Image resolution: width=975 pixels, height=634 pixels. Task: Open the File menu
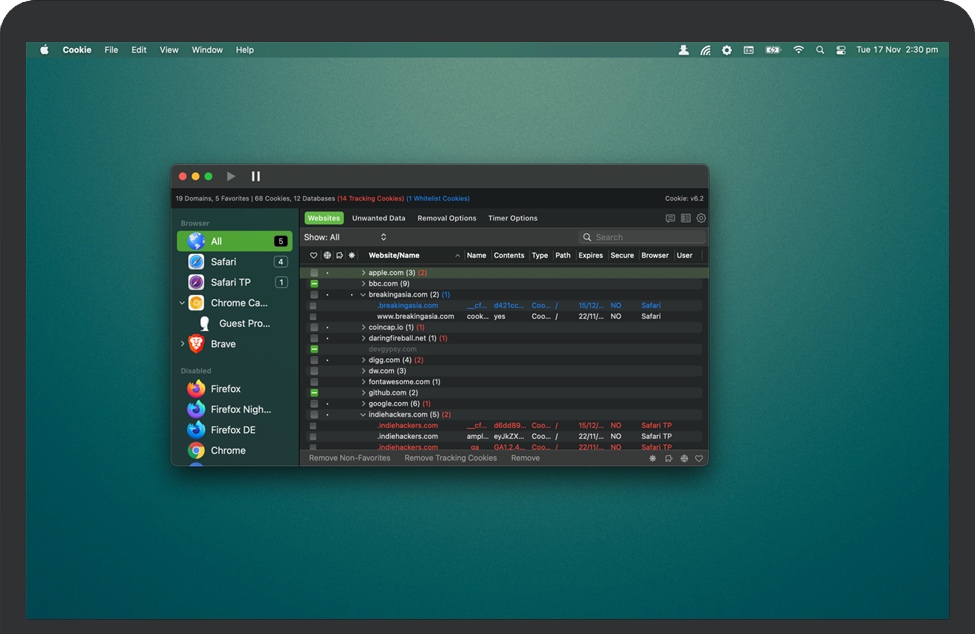[x=111, y=50]
